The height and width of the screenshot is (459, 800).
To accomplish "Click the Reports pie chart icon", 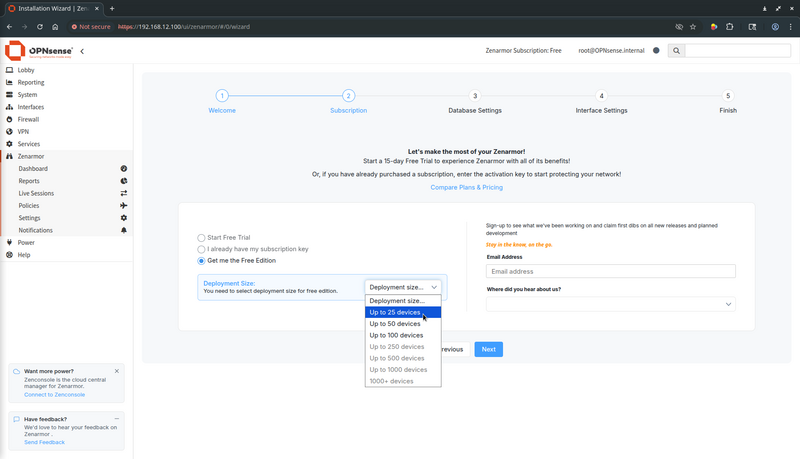I will [x=123, y=181].
